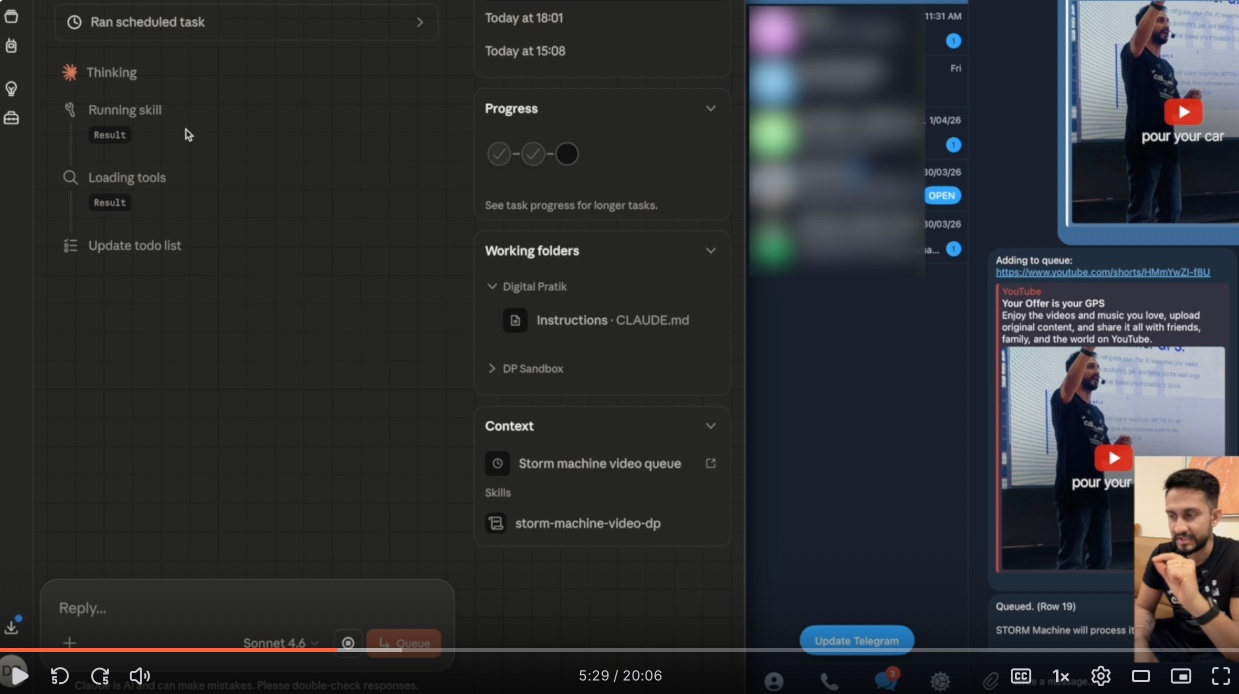
Task: Click the Queue button in reply box
Action: [x=404, y=643]
